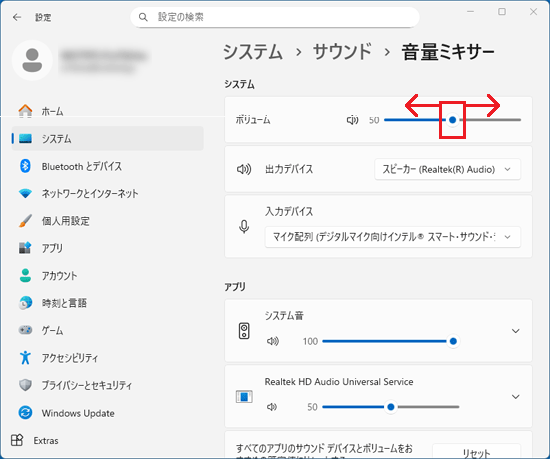Viewport: 550px width, 459px height.
Task: Click the 入力デバイス microphone icon
Action: coord(244,227)
